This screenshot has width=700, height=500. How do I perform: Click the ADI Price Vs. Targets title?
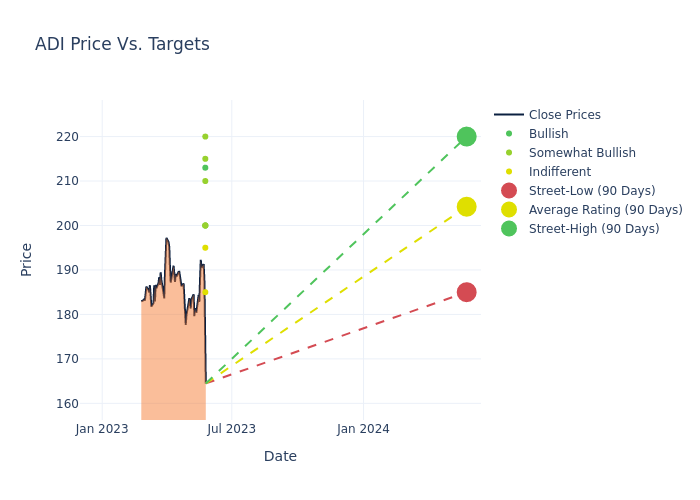(x=122, y=44)
